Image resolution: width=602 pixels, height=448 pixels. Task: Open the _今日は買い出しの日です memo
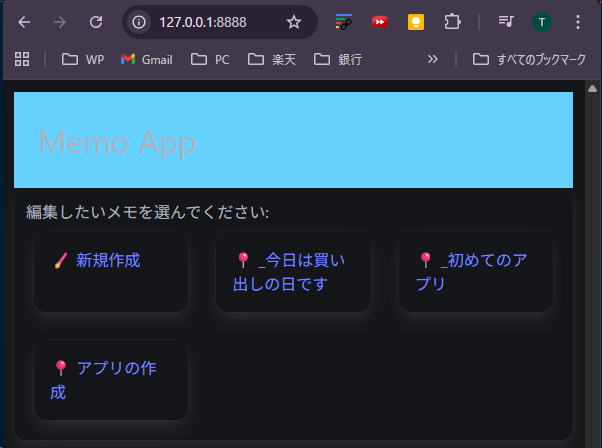tap(292, 272)
